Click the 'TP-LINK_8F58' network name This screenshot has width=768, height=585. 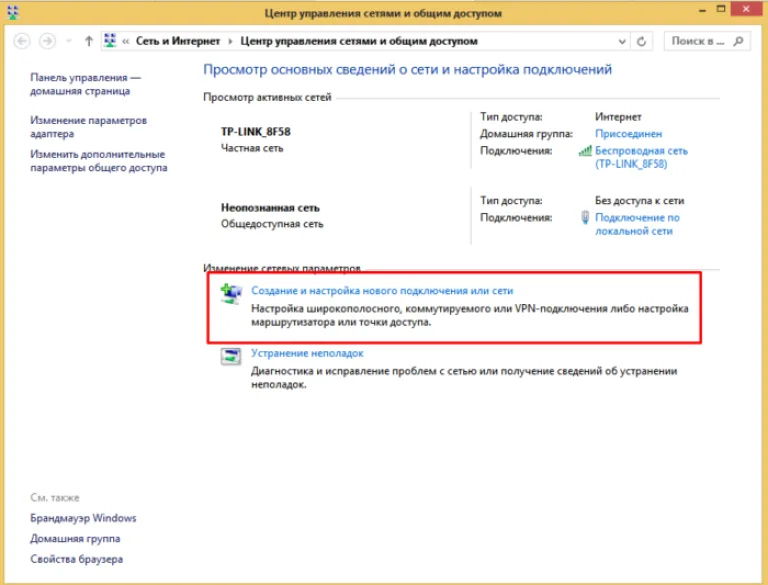click(x=256, y=132)
